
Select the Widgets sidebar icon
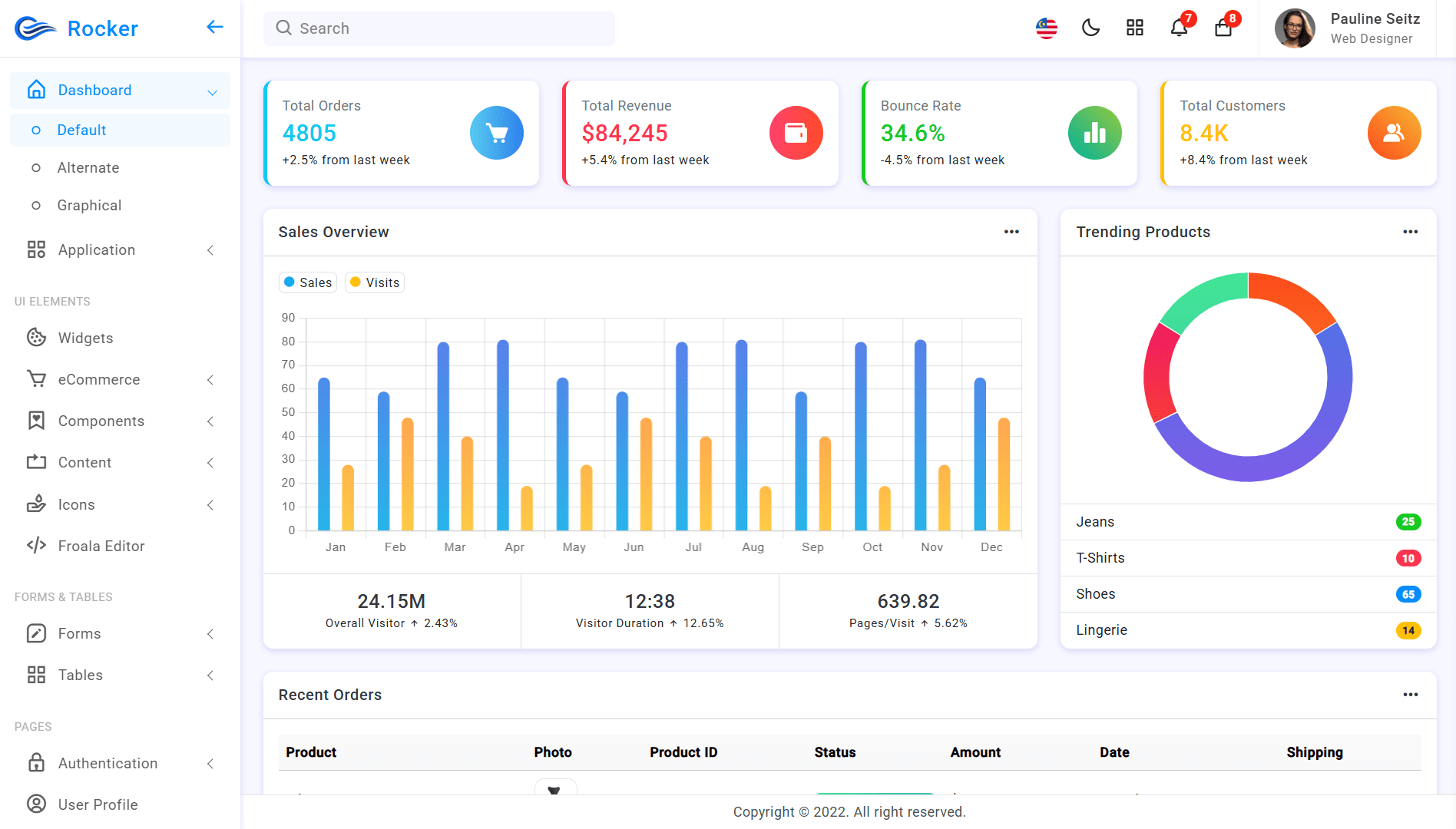(x=36, y=338)
